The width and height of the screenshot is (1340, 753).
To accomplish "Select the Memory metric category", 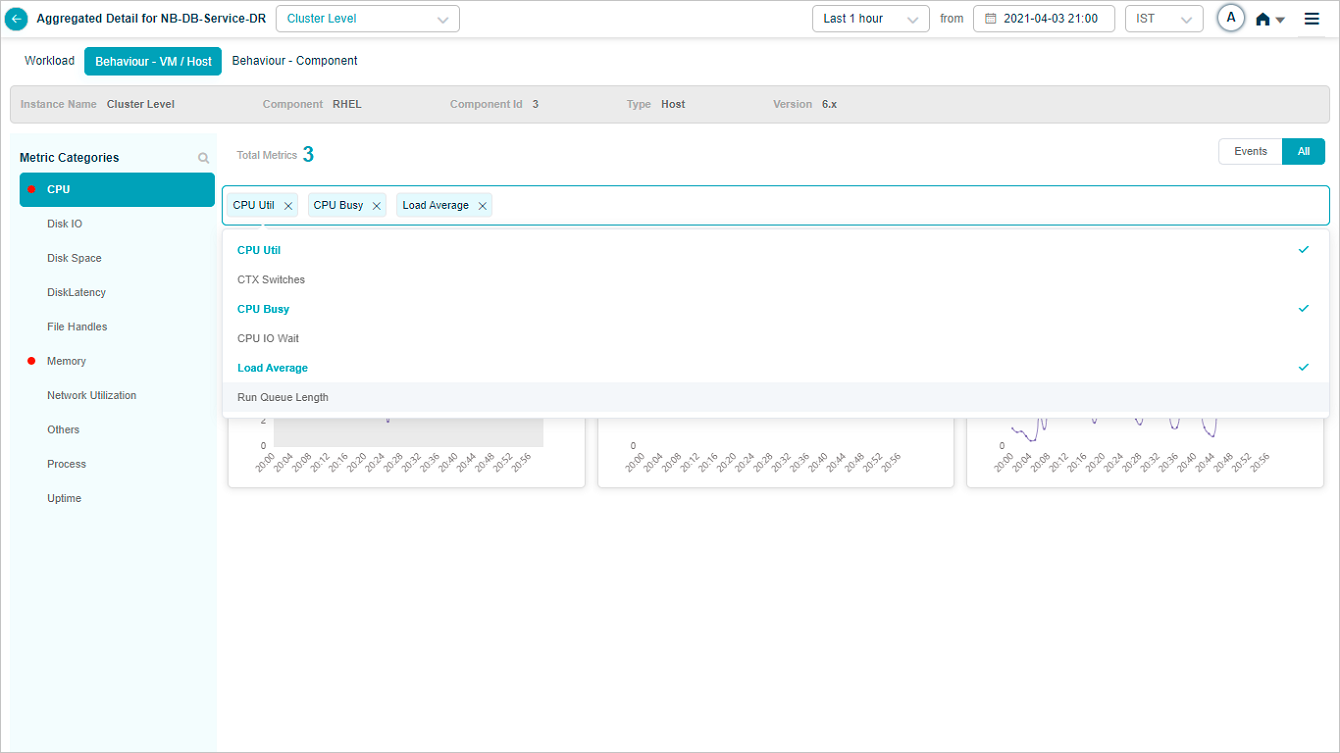I will (x=66, y=361).
